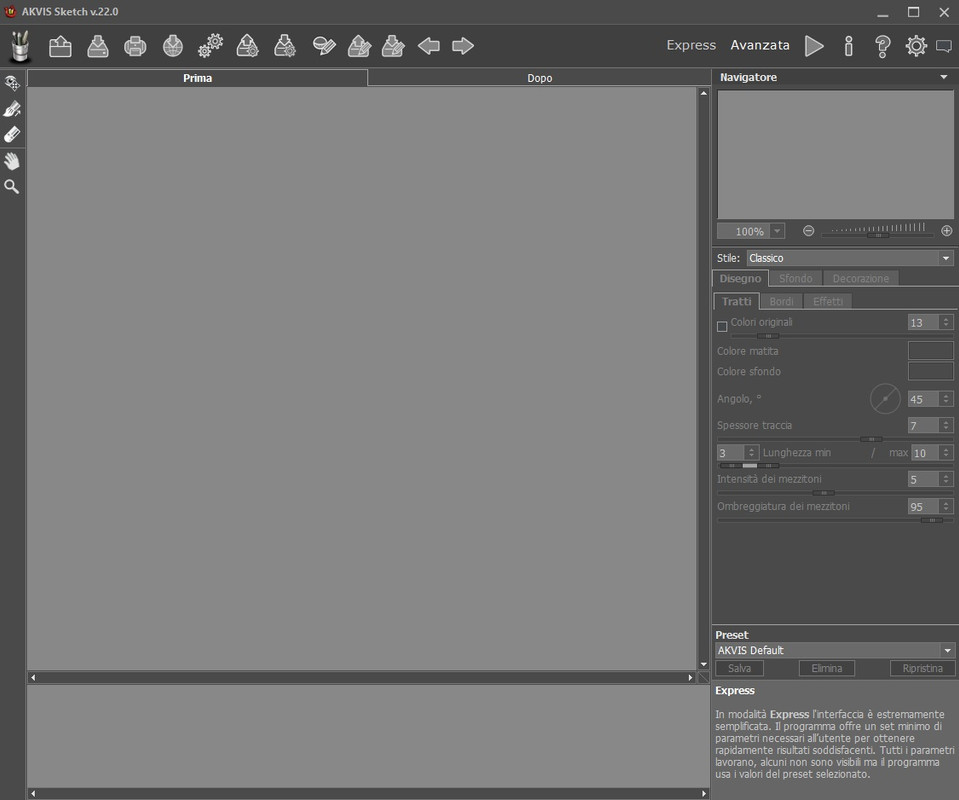Select the Preview Window tool
959x800 pixels.
tap(12, 82)
